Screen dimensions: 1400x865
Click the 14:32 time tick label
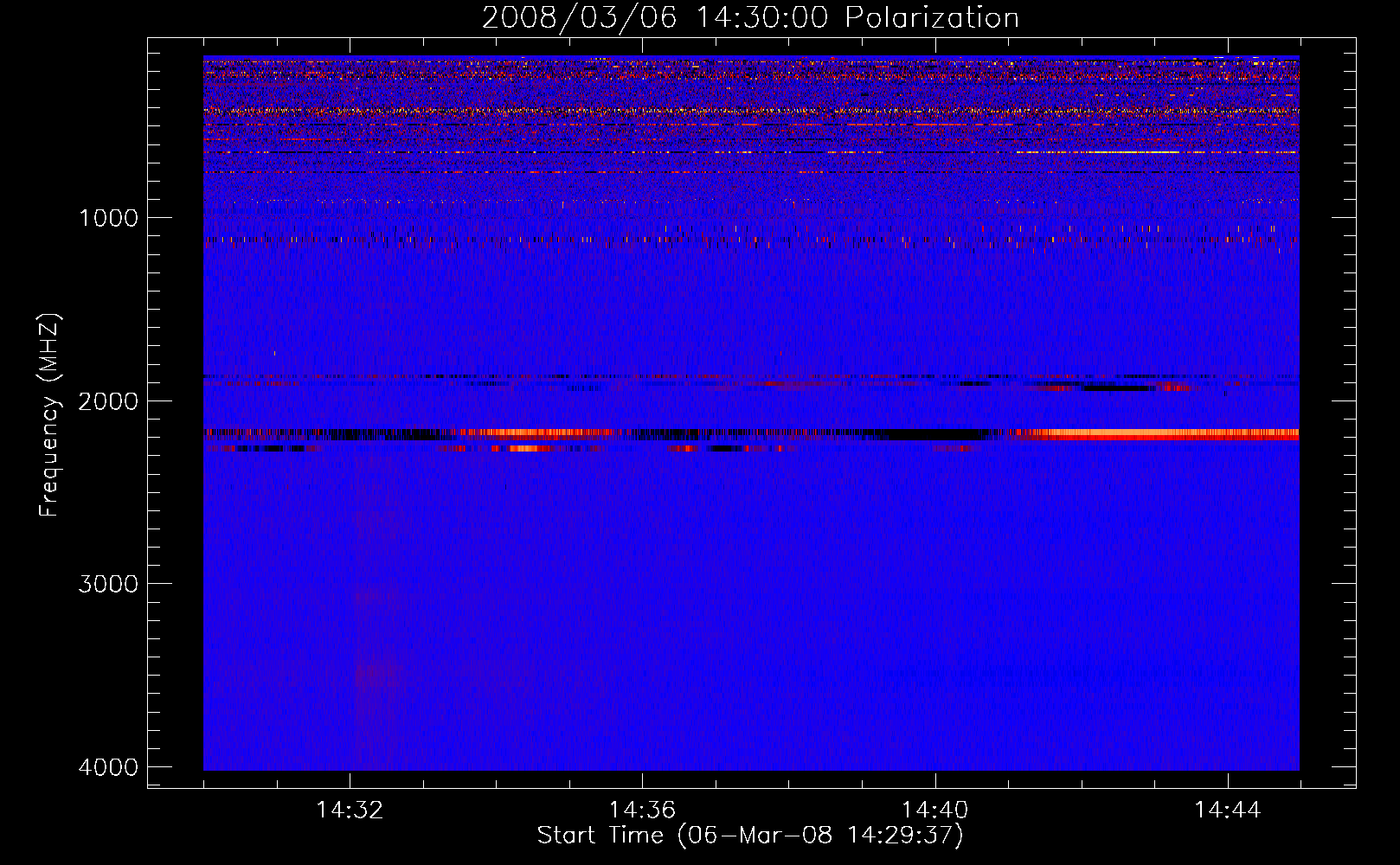tap(350, 810)
